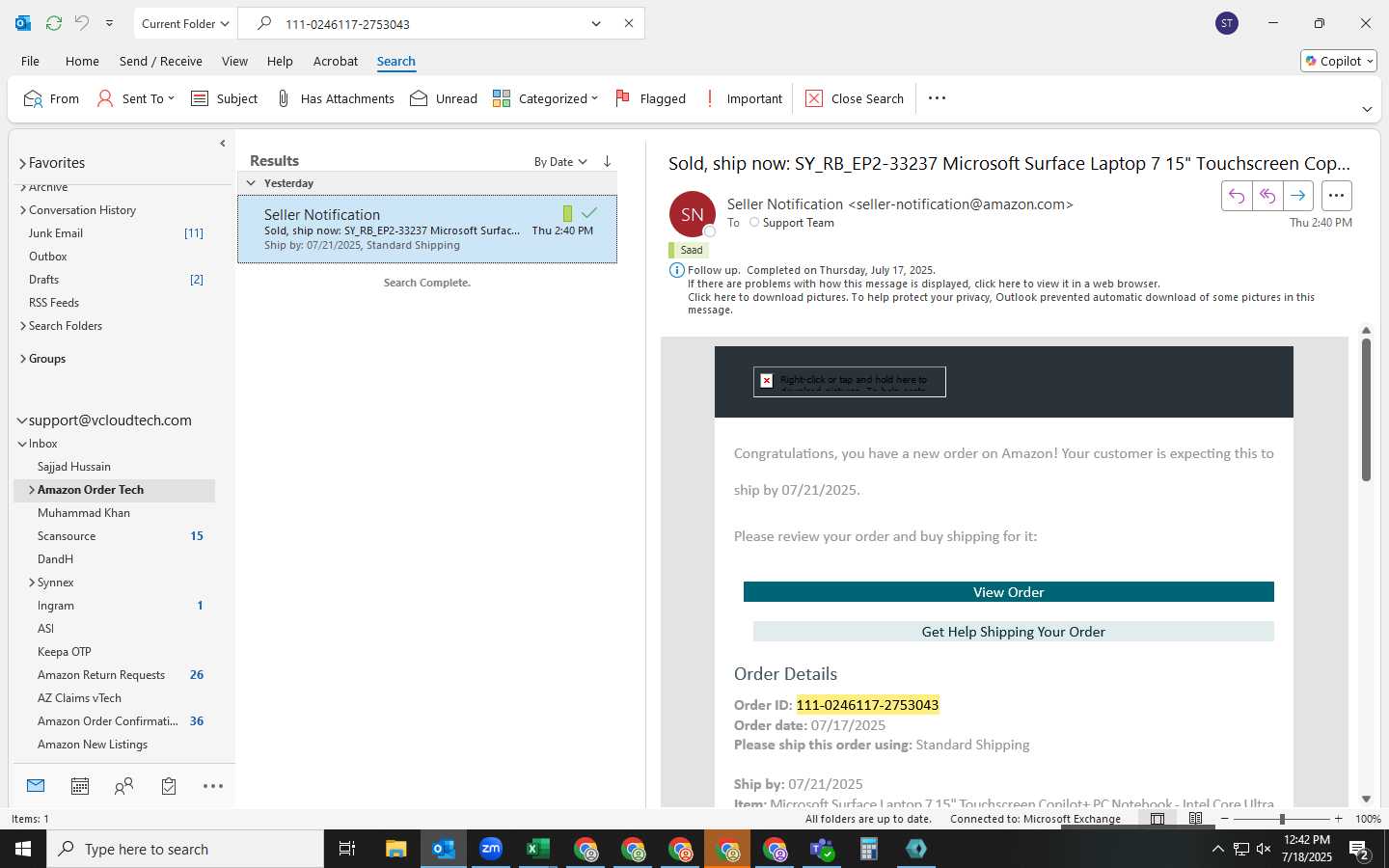Image resolution: width=1389 pixels, height=868 pixels.
Task: Click the View Order button
Action: click(x=1009, y=592)
